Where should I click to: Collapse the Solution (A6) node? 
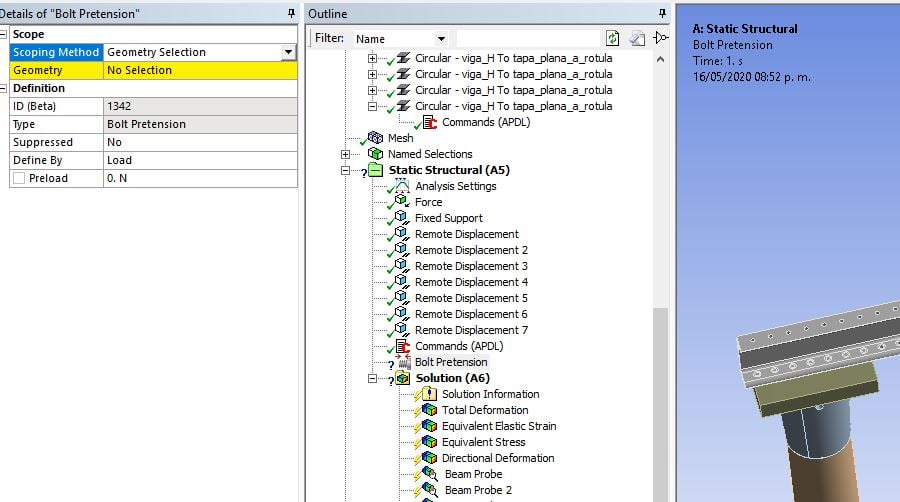coord(373,378)
